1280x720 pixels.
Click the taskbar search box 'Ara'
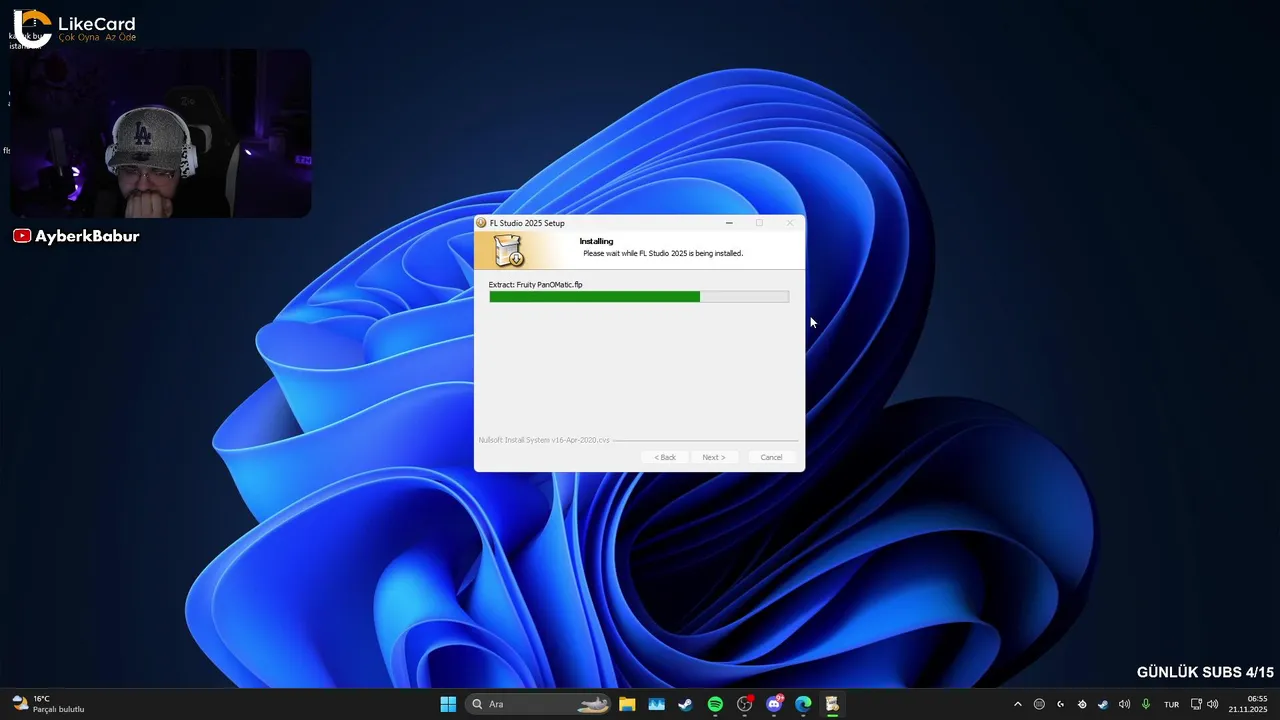click(539, 704)
